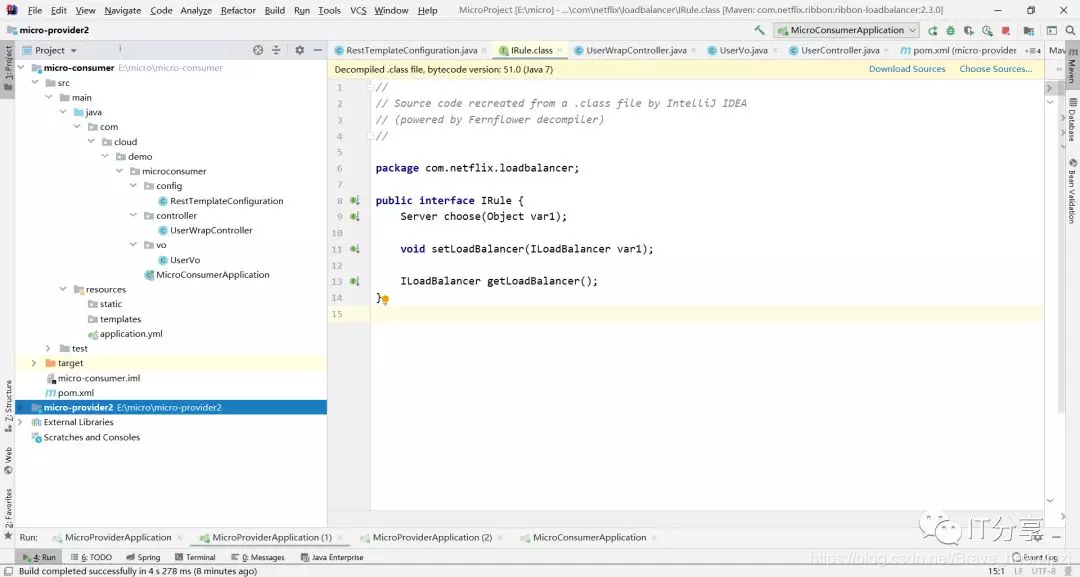Open the Spring tool window button

click(143, 557)
